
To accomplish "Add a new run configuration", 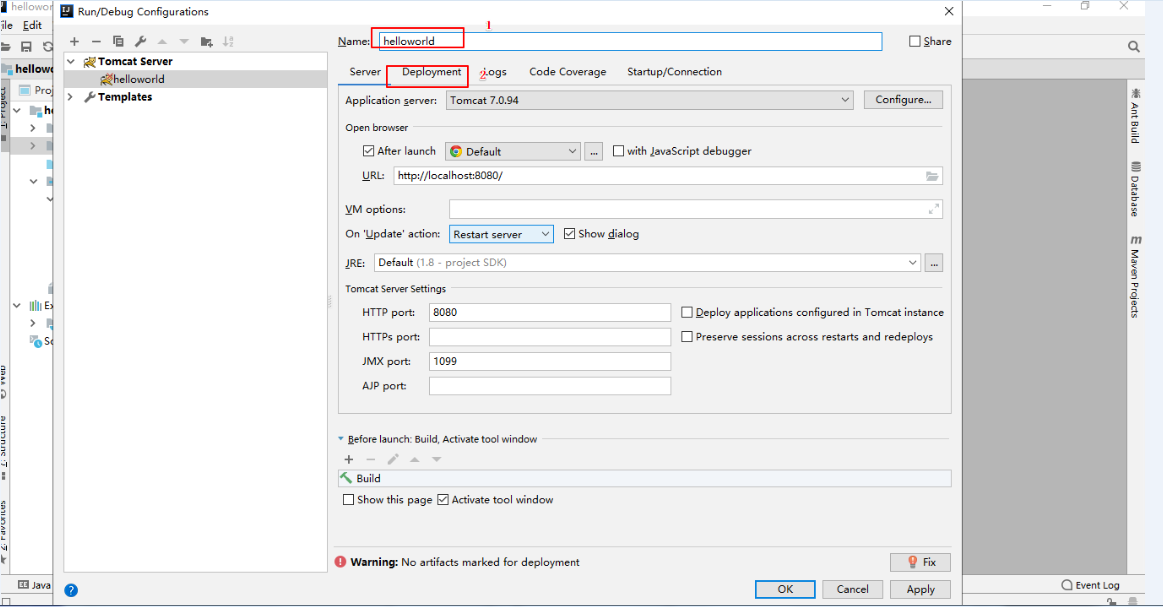I will (74, 42).
